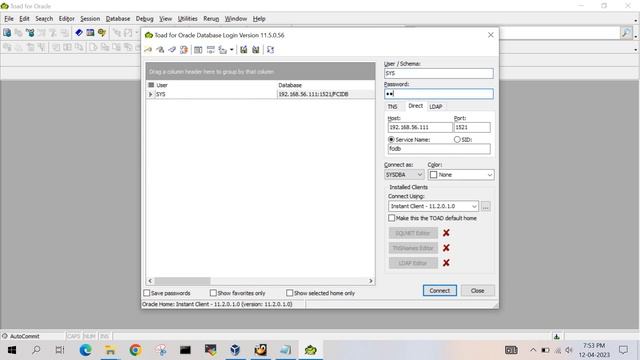Open the Database menu
The width and height of the screenshot is (640, 360).
(118, 19)
